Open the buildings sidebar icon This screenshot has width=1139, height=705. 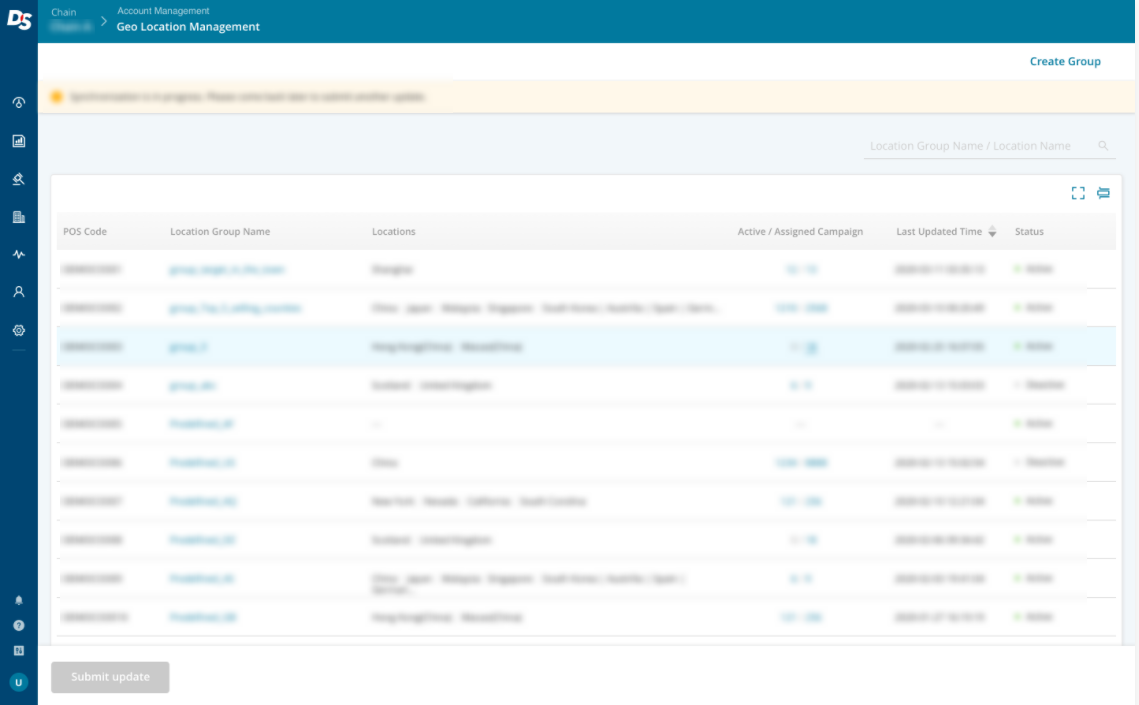pos(19,217)
